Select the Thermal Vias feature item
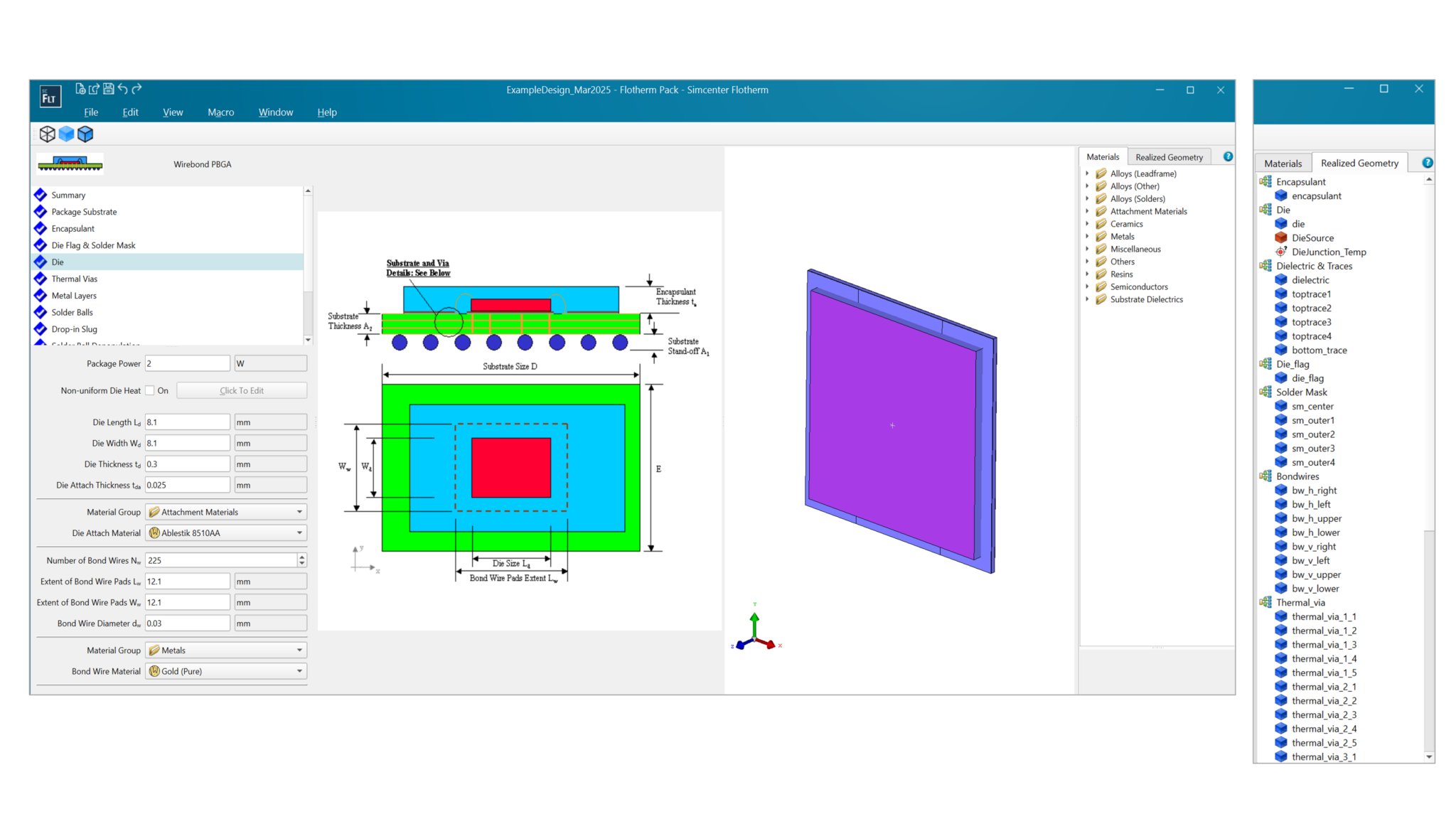The width and height of the screenshot is (1456, 819). point(74,279)
